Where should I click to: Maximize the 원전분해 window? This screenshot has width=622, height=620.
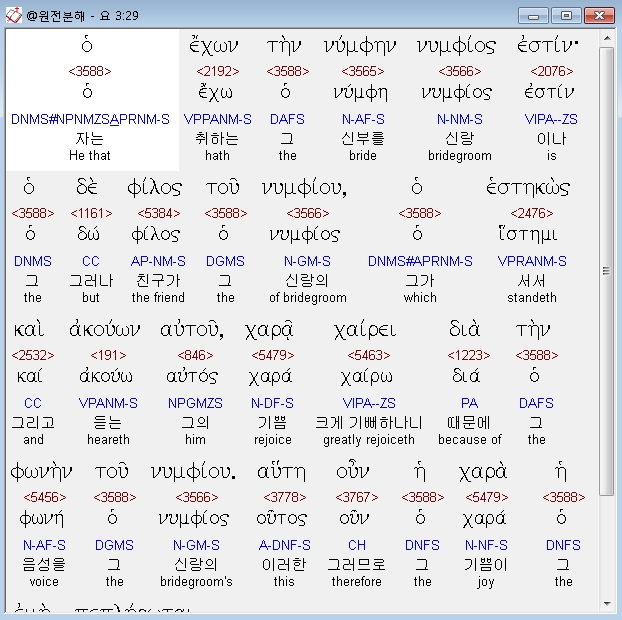566,16
